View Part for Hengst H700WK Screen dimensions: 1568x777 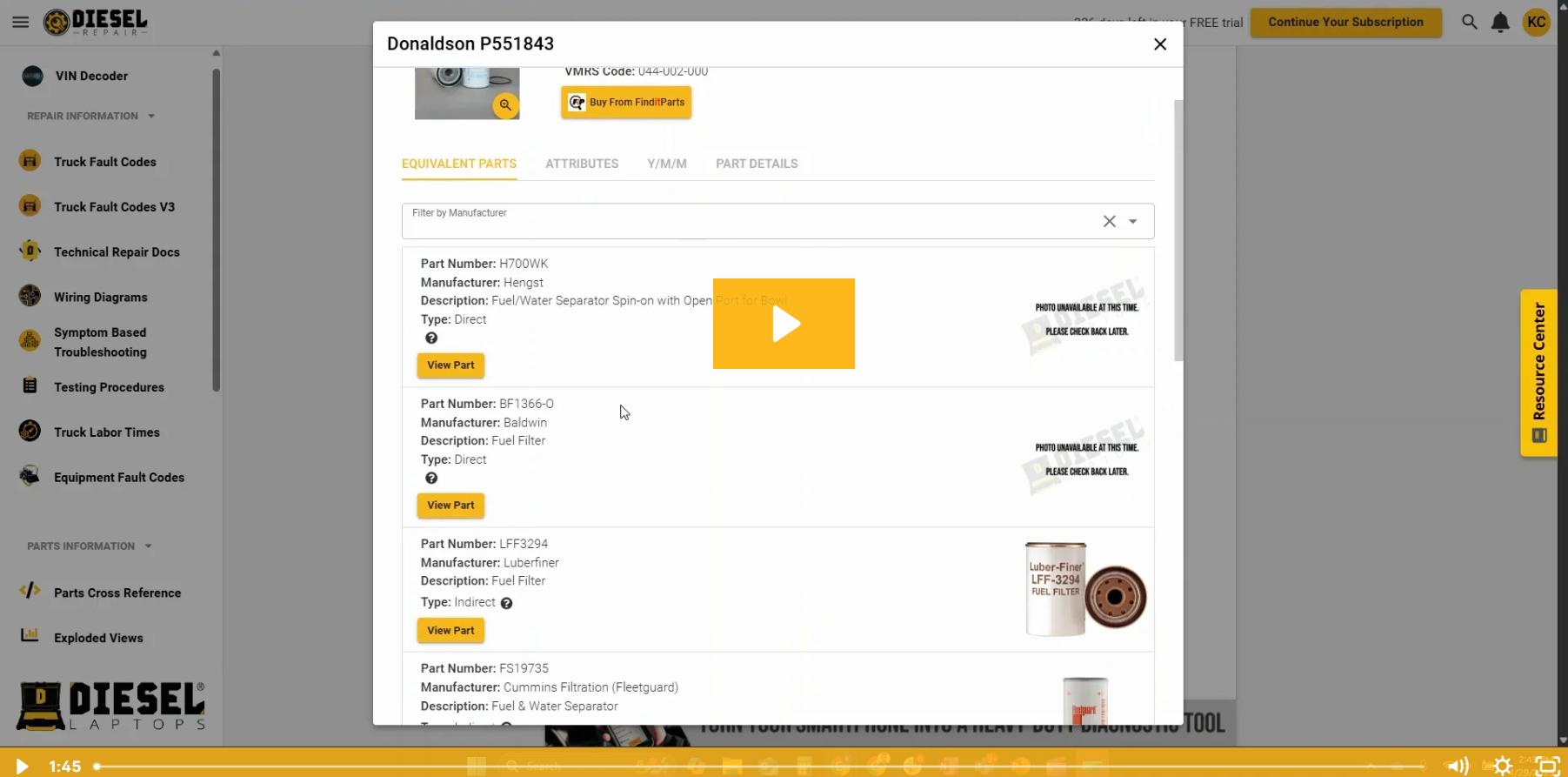point(450,365)
